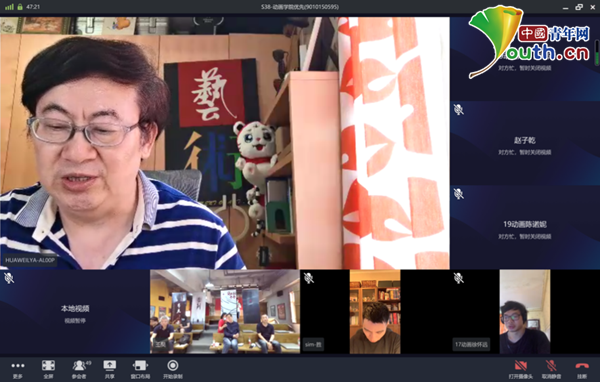This screenshot has width=600, height=382.
Task: Select the 本地视频 local video tile
Action: coord(75,312)
